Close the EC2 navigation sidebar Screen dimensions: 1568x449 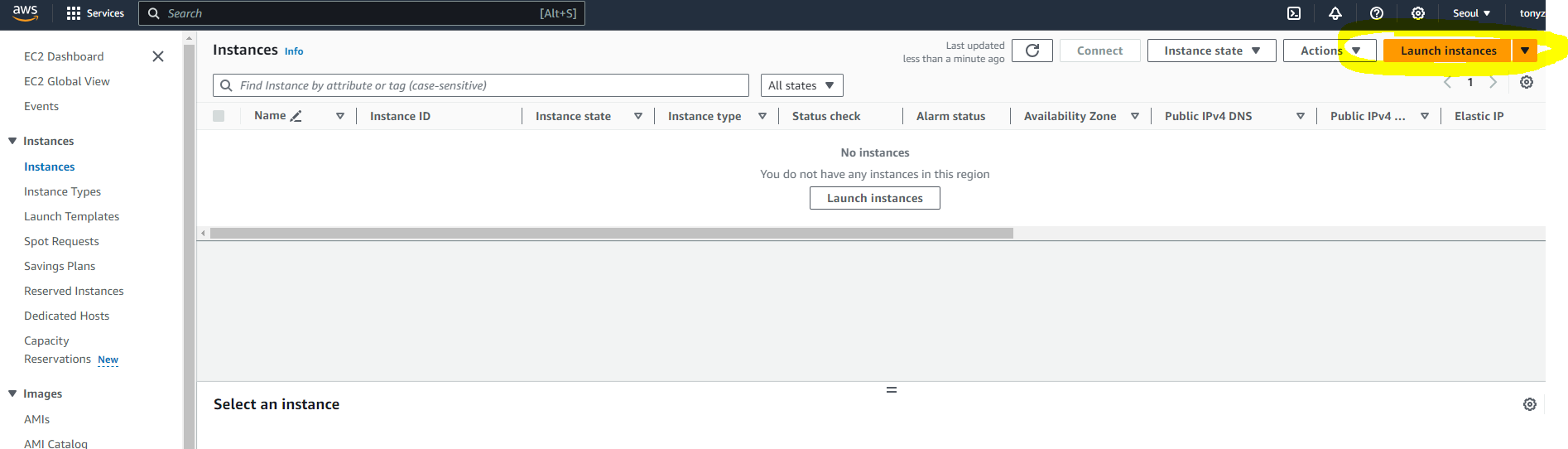(158, 56)
